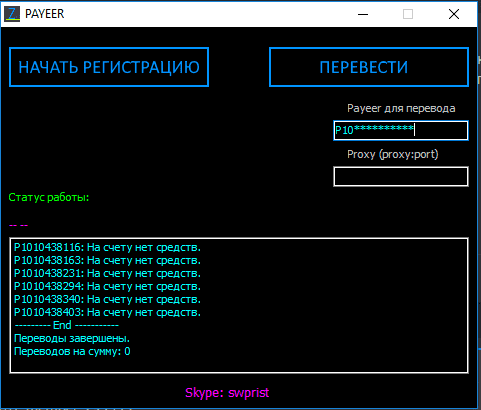481x410 pixels.
Task: Click the magenta dashes status indicator
Action: pos(18,225)
